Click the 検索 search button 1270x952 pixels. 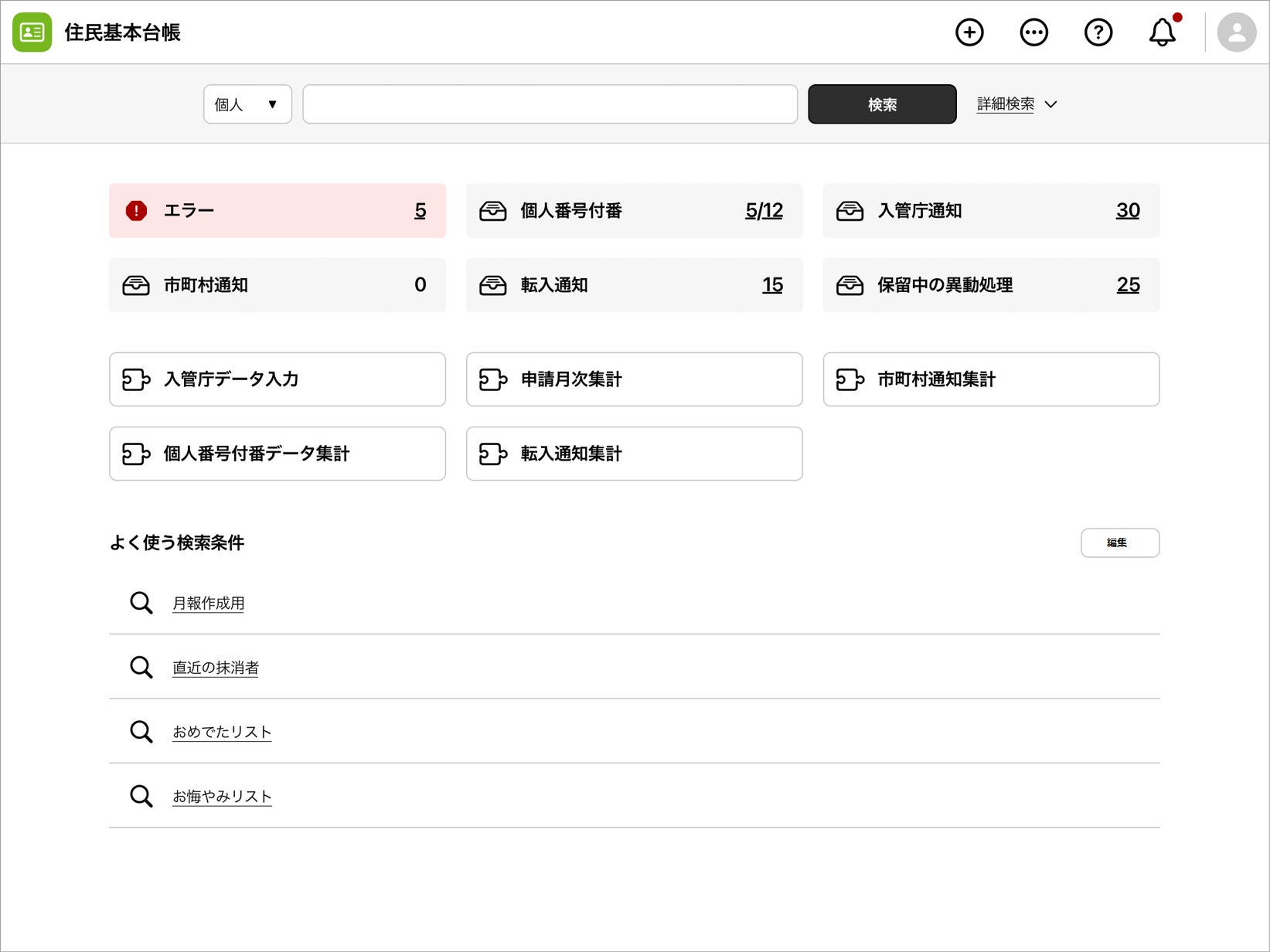[882, 104]
